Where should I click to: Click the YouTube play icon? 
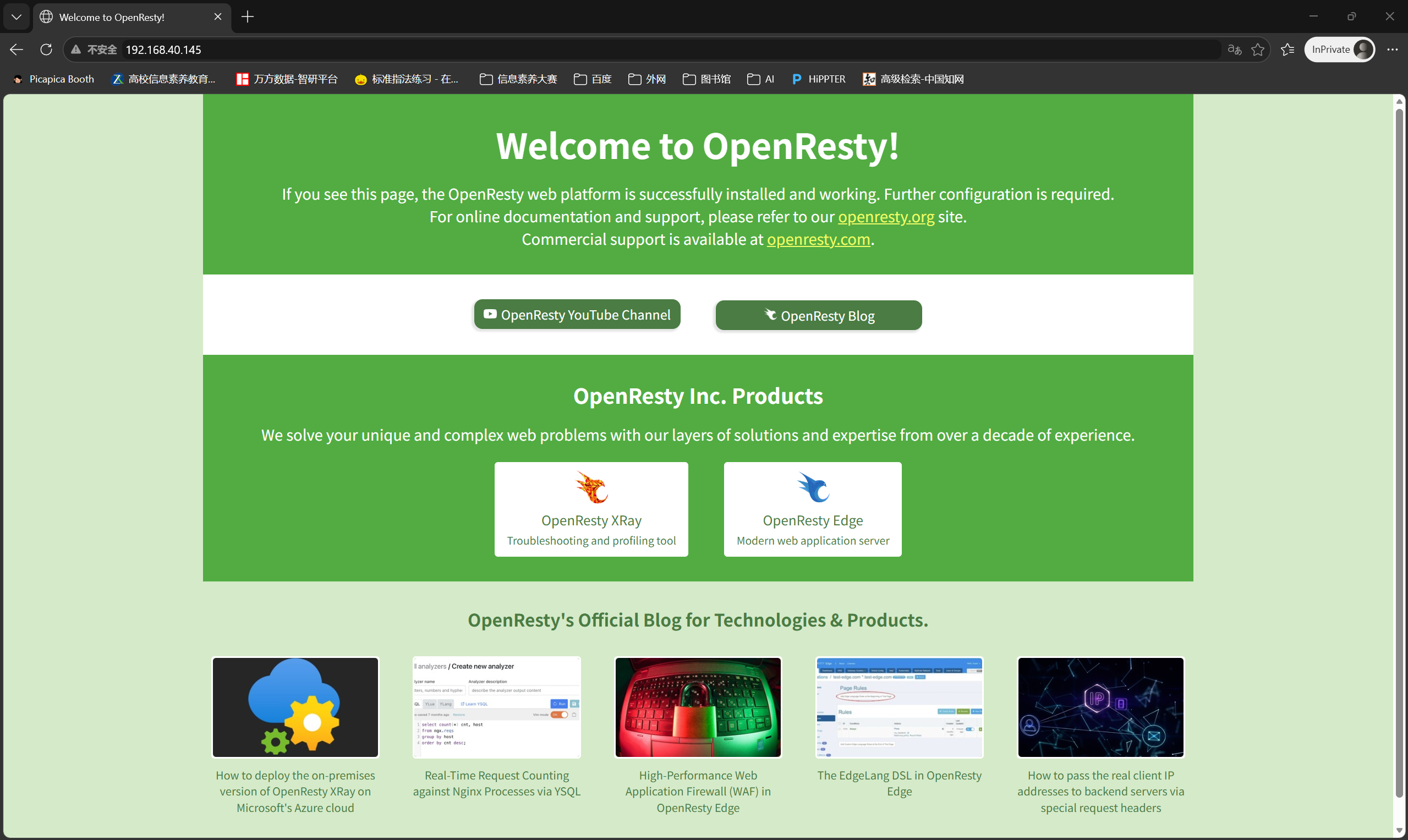(490, 314)
